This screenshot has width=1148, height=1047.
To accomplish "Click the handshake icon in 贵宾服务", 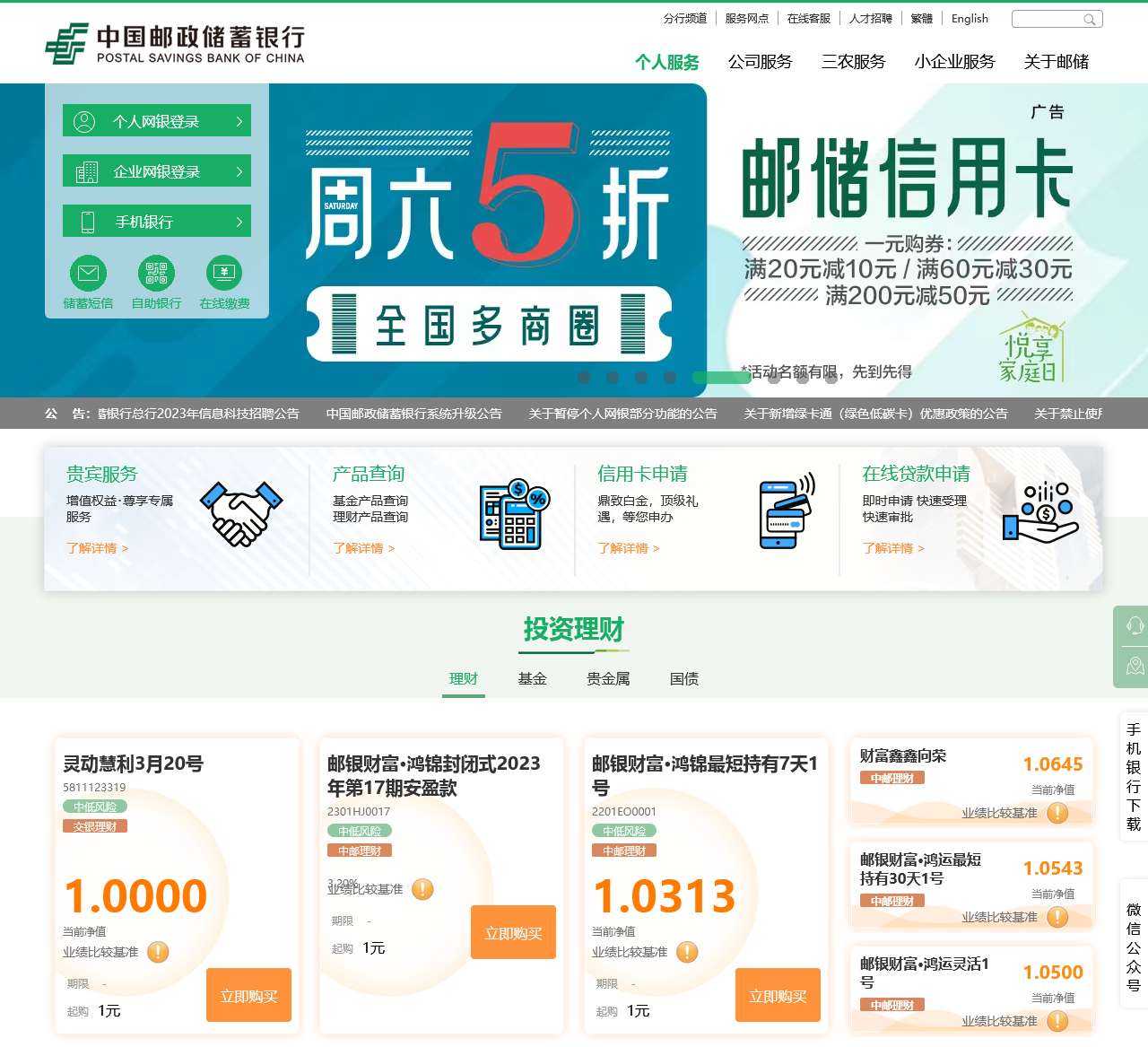I will 240,514.
